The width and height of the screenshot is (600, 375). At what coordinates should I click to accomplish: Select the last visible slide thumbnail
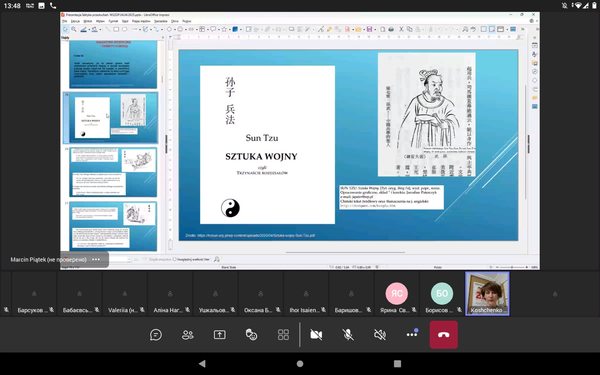(x=113, y=226)
